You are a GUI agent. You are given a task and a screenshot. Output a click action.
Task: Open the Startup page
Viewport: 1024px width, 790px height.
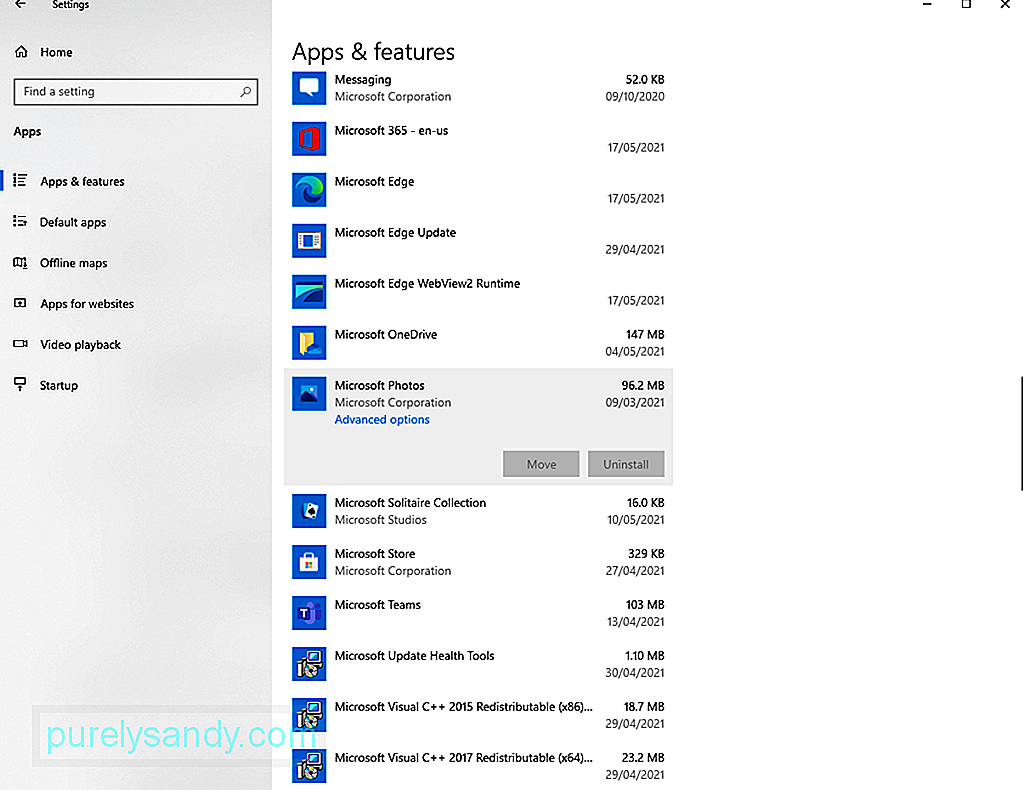(59, 385)
